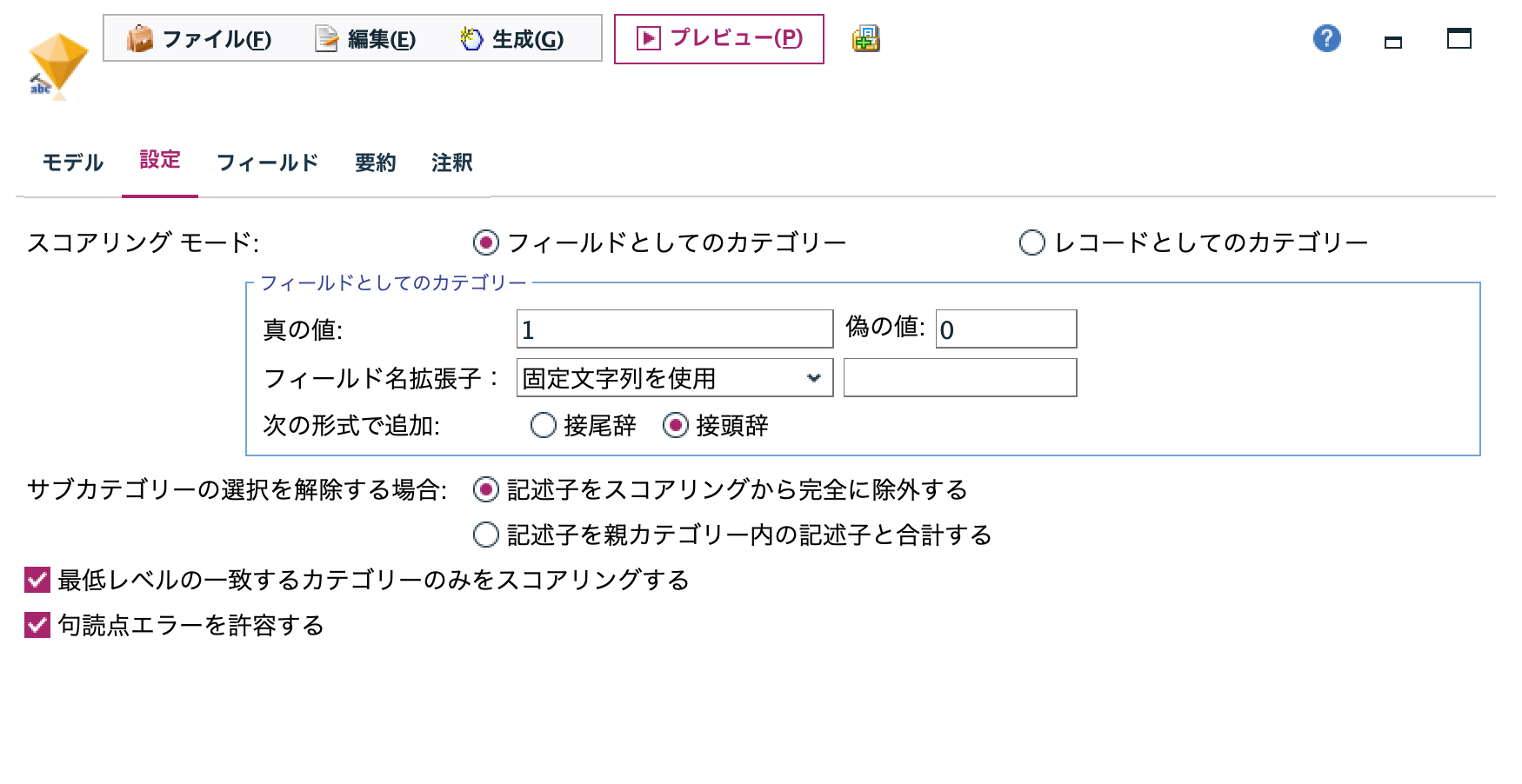This screenshot has width=1522, height=784.
Task: Select 記述子を親カテゴリー内の記述子と合計する option
Action: tap(487, 535)
